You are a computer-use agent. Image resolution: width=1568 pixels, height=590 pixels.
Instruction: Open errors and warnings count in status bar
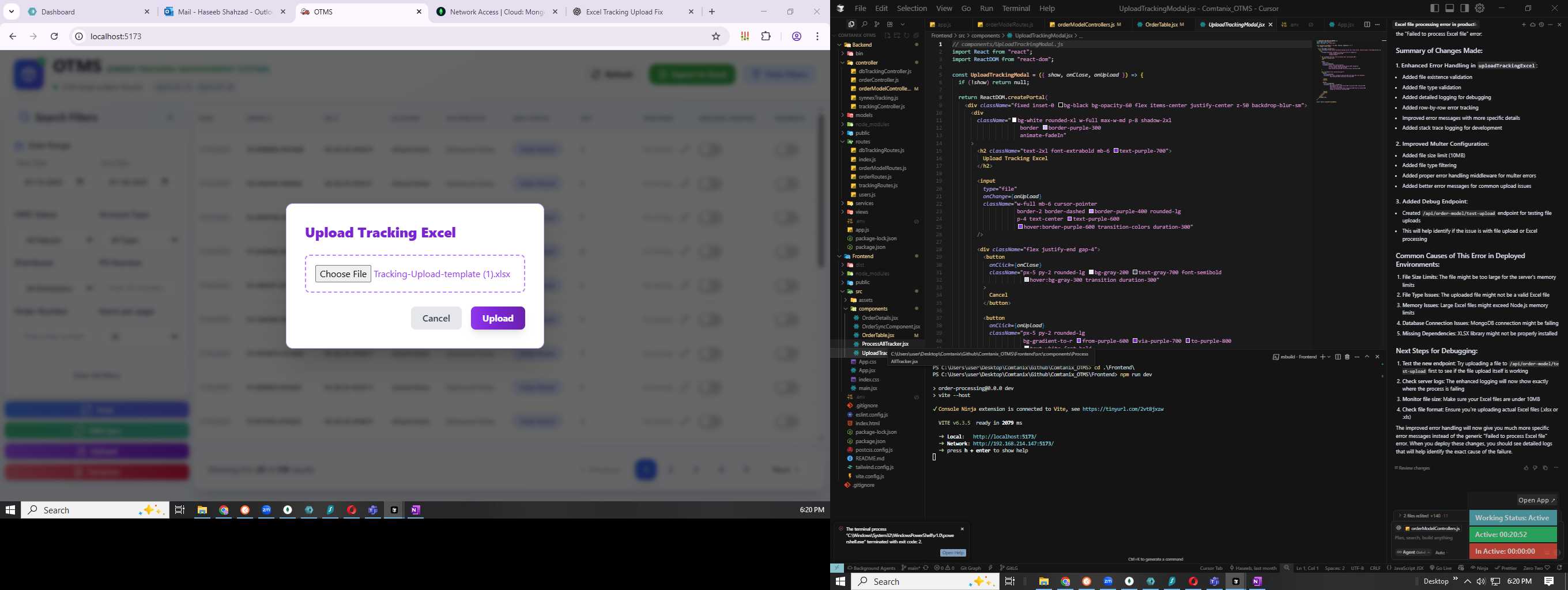pyautogui.click(x=944, y=568)
